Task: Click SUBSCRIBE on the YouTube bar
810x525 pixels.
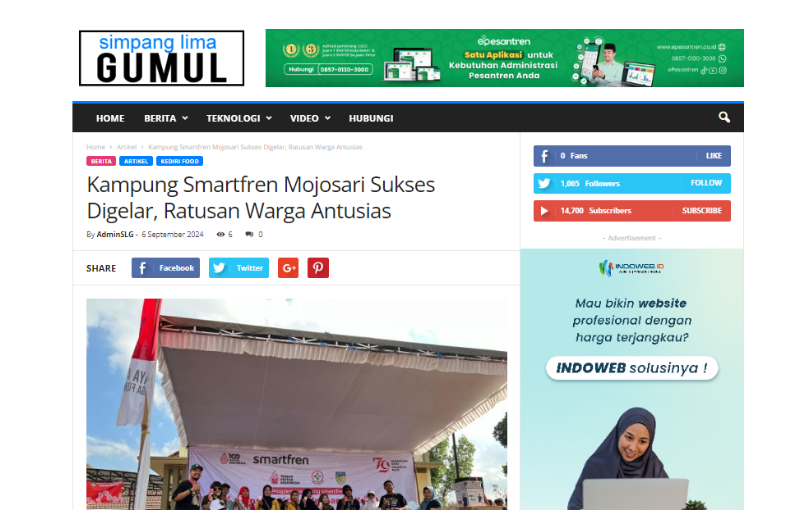Action: click(702, 211)
